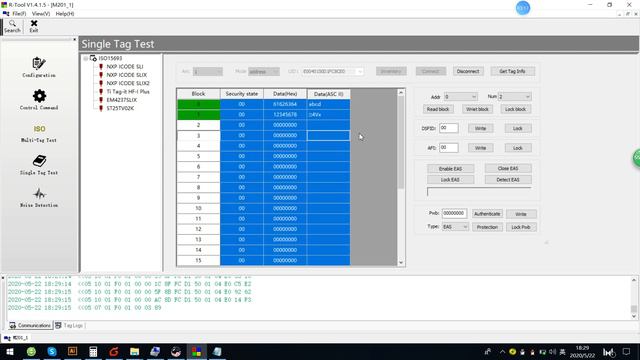Focus the AFI input field
This screenshot has height=360, width=640.
click(x=449, y=148)
